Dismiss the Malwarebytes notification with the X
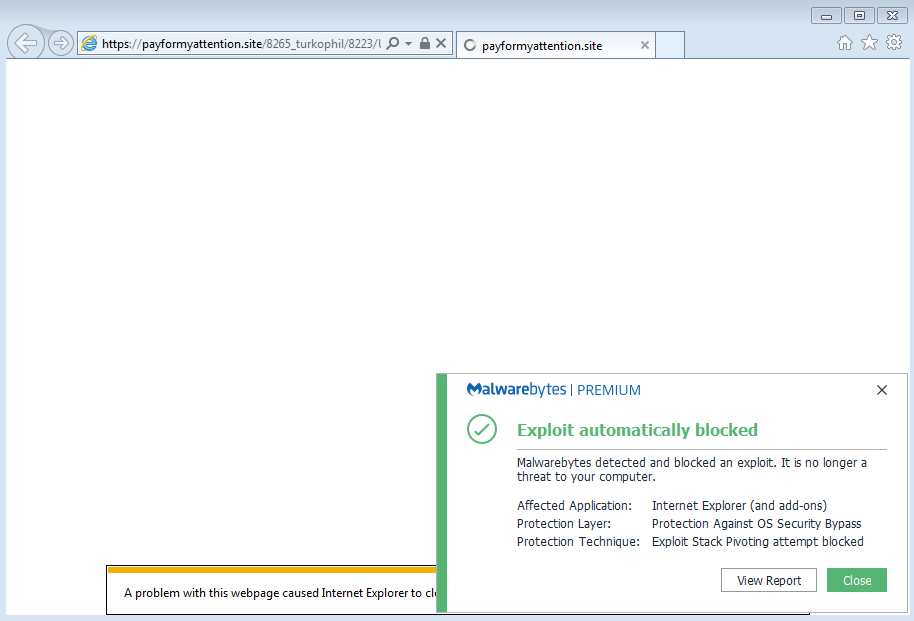 click(x=882, y=390)
